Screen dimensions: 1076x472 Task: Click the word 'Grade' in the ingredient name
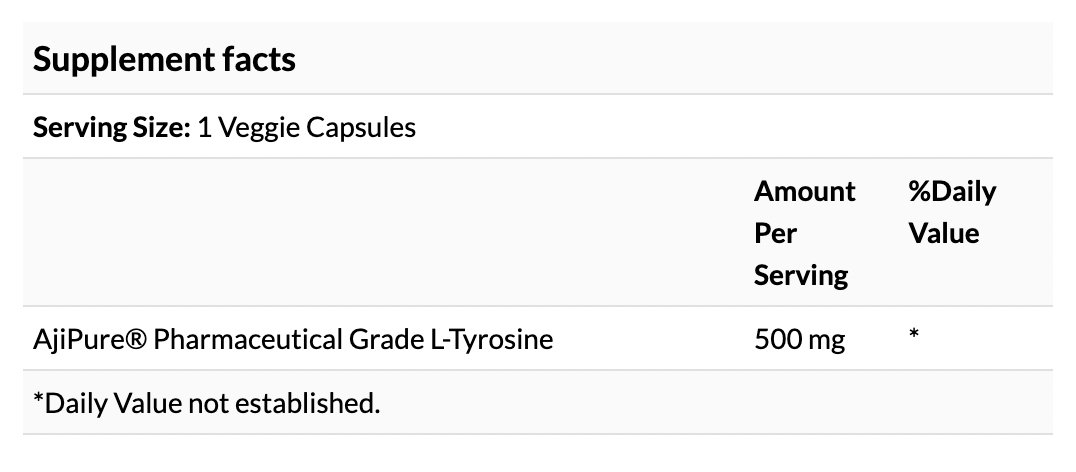click(x=386, y=339)
